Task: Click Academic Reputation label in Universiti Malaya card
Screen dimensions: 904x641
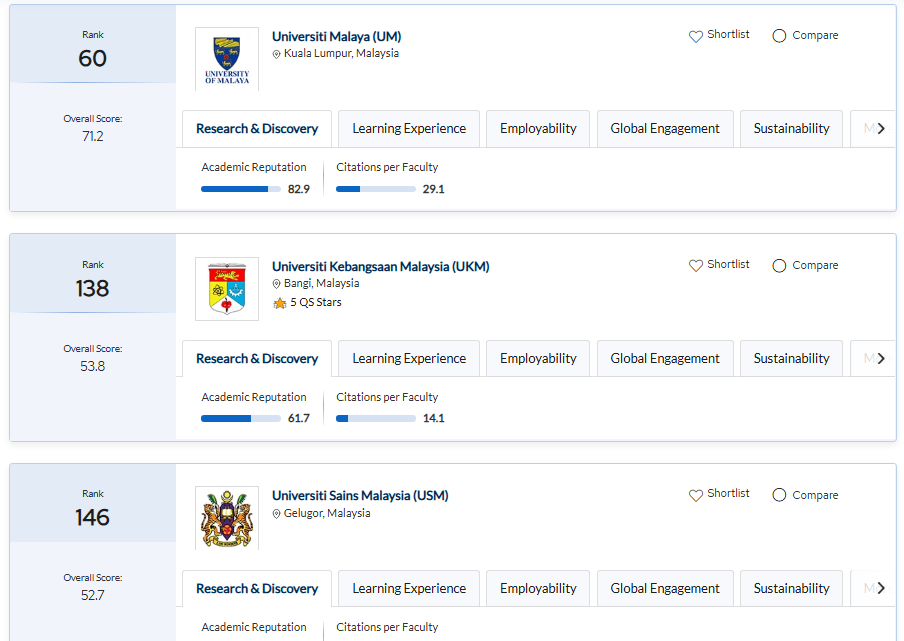Action: coord(254,167)
